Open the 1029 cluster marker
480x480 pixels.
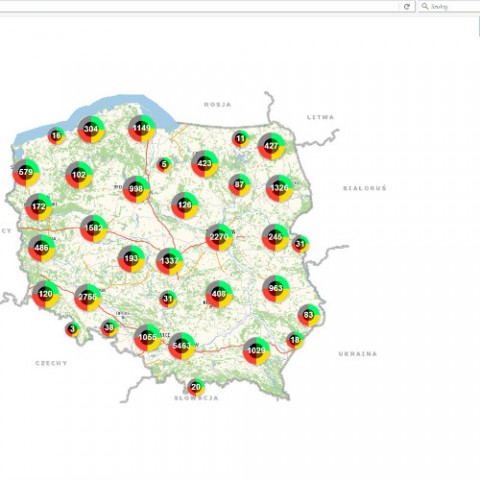(256, 351)
